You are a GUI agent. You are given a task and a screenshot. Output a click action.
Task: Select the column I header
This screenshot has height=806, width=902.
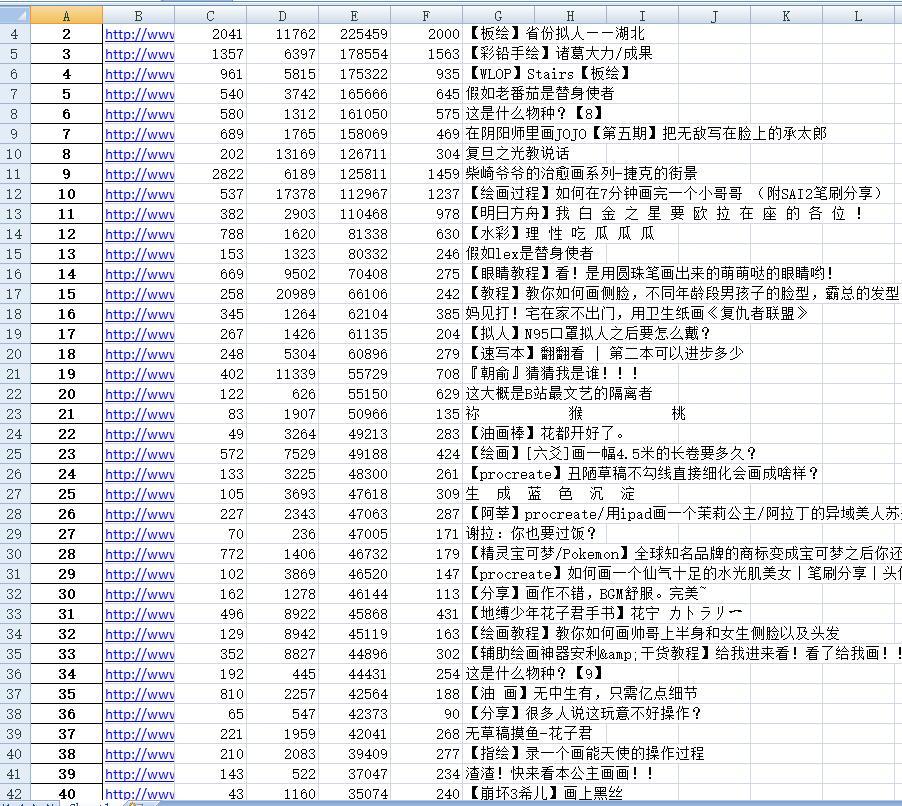642,16
